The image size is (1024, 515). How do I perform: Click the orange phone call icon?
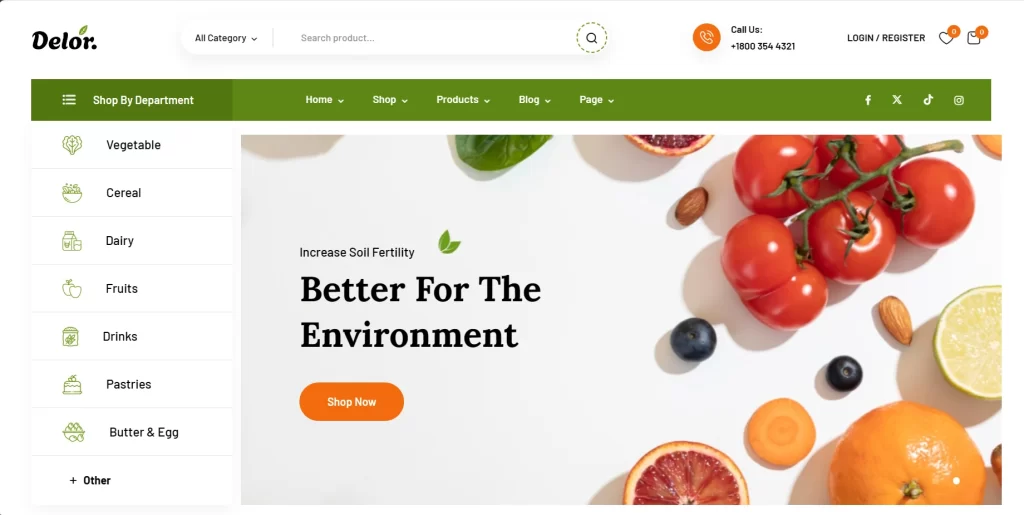click(x=707, y=37)
